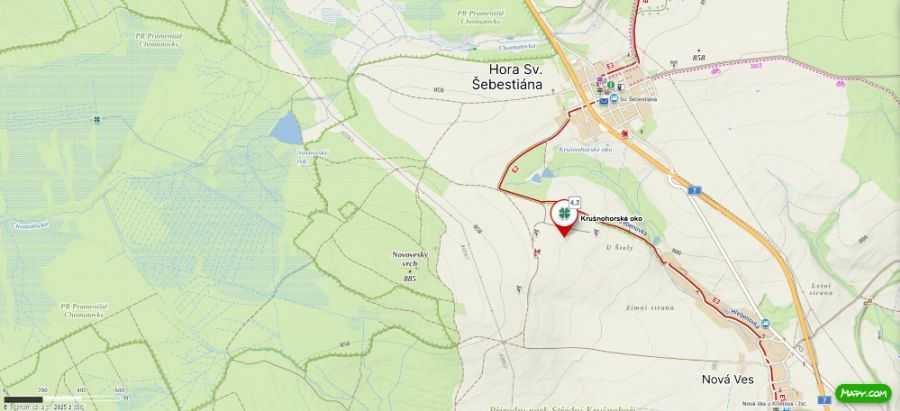This screenshot has width=900, height=411.
Task: Open the Mapy.com logo badge
Action: [862, 393]
